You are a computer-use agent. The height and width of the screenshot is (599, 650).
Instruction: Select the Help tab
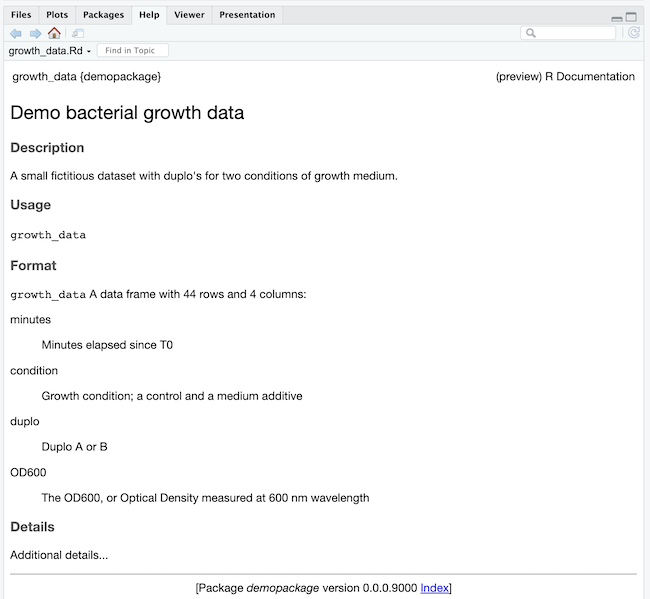pos(149,15)
